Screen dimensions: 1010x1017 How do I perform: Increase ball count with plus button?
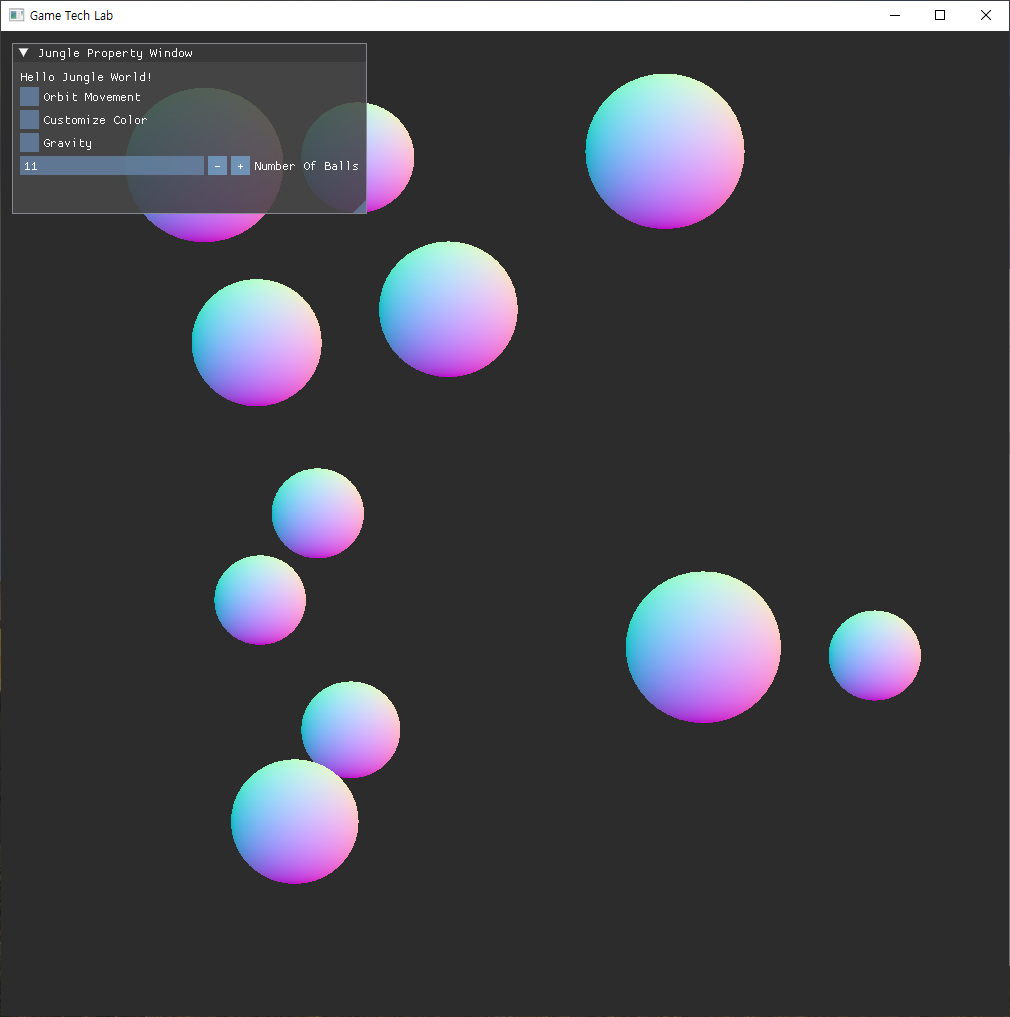pos(240,166)
